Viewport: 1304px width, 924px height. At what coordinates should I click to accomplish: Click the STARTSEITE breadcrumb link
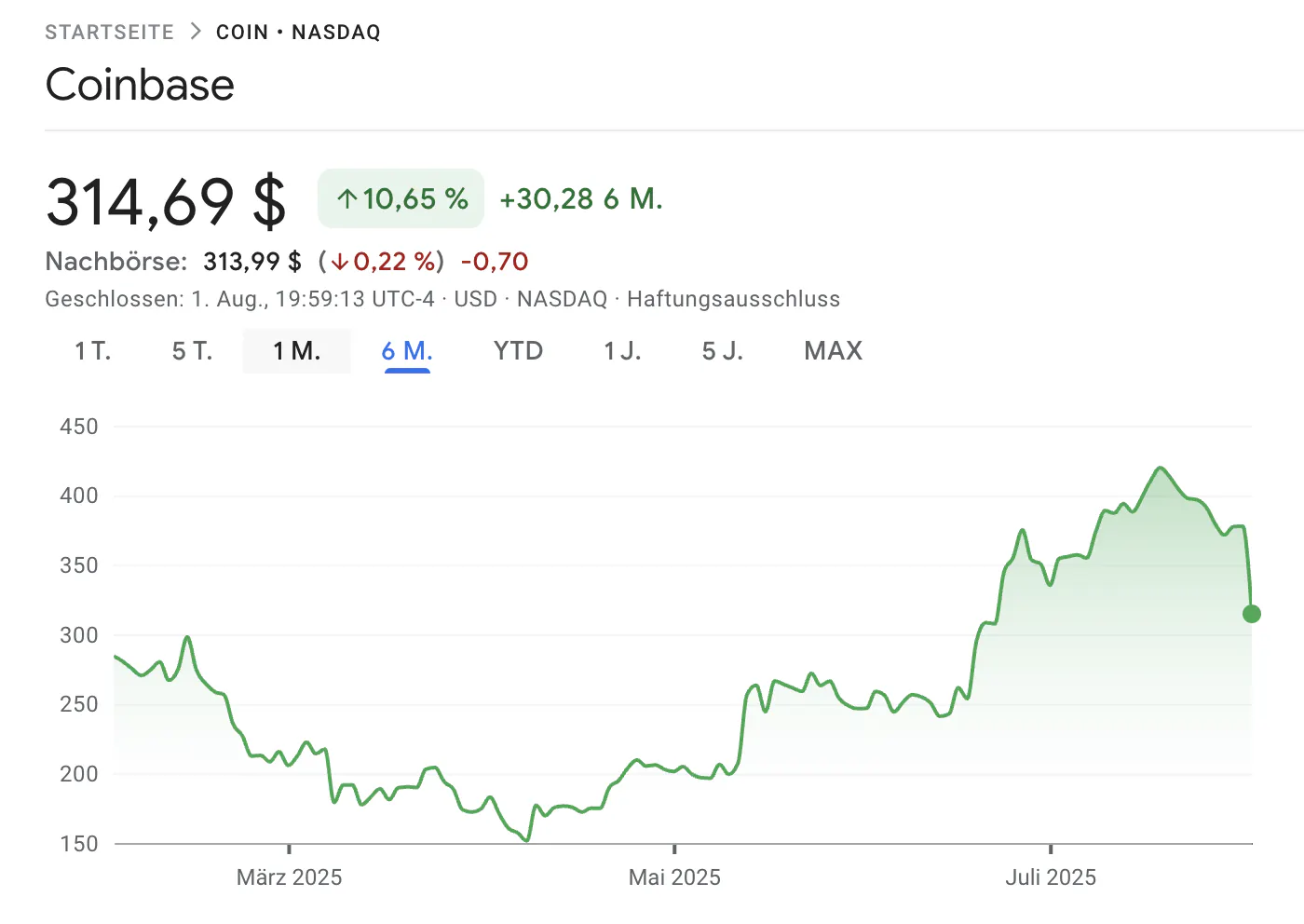pos(109,32)
